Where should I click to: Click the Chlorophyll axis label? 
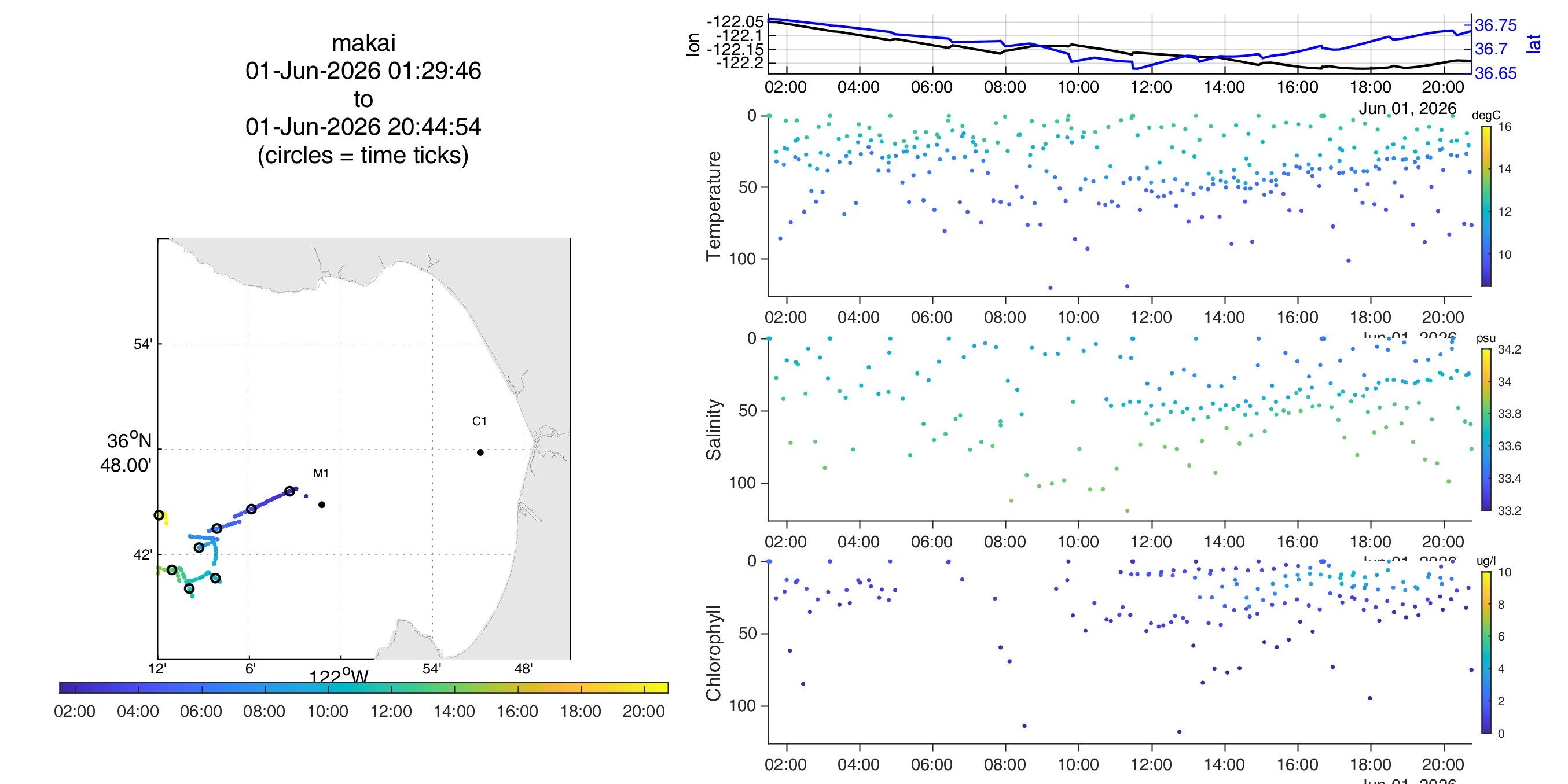coord(714,653)
